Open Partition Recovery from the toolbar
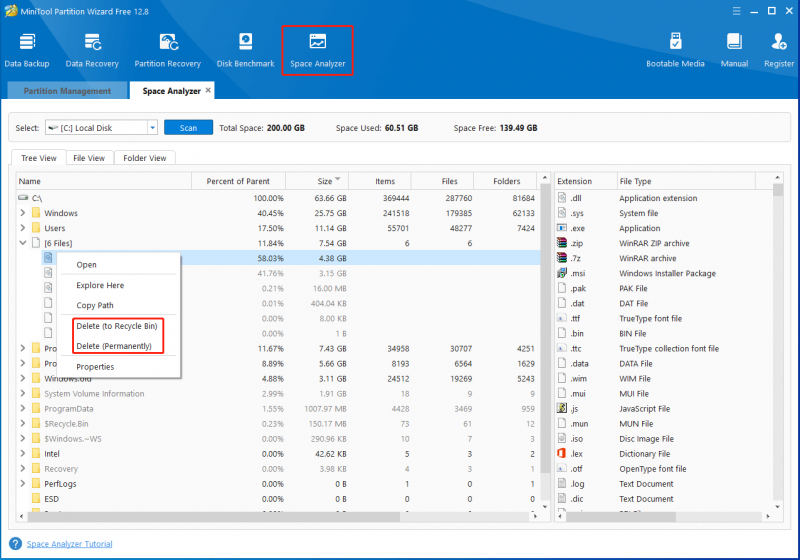The image size is (800, 560). (x=167, y=50)
